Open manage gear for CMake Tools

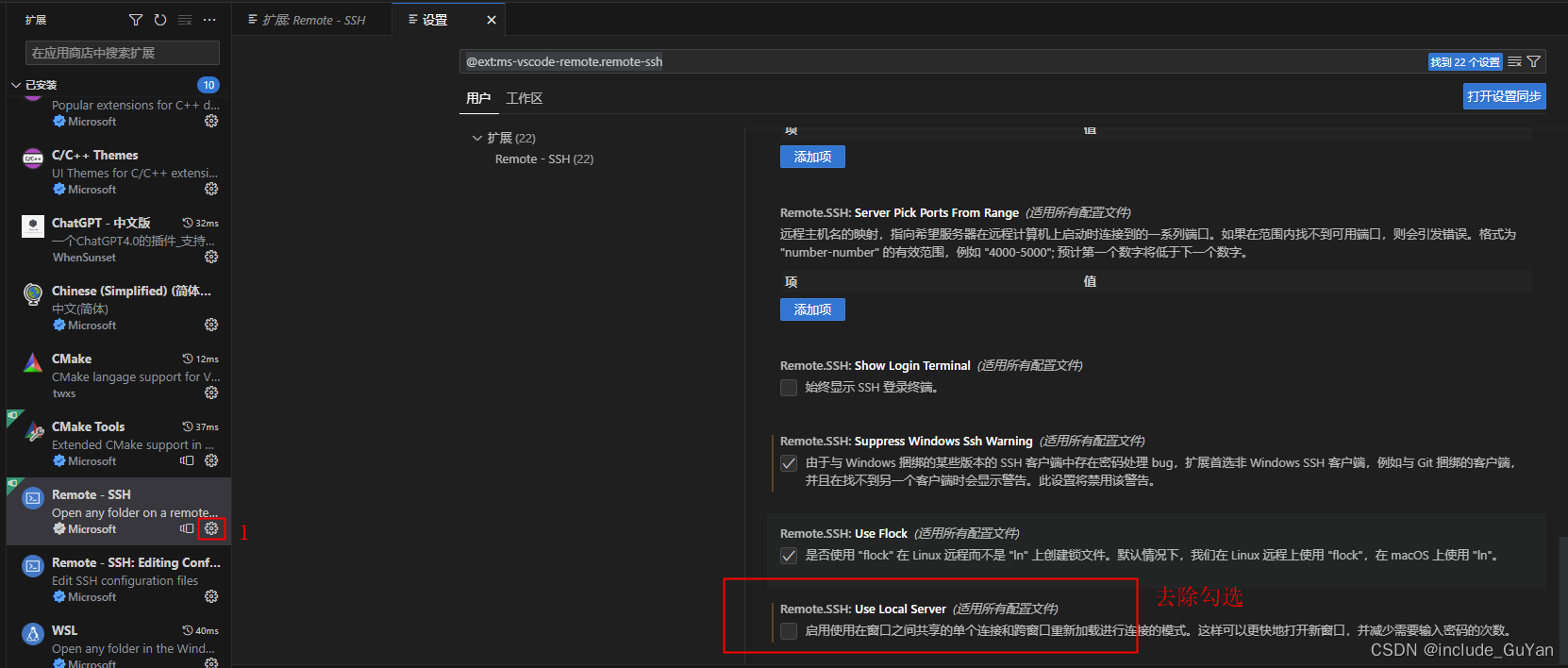click(x=211, y=460)
